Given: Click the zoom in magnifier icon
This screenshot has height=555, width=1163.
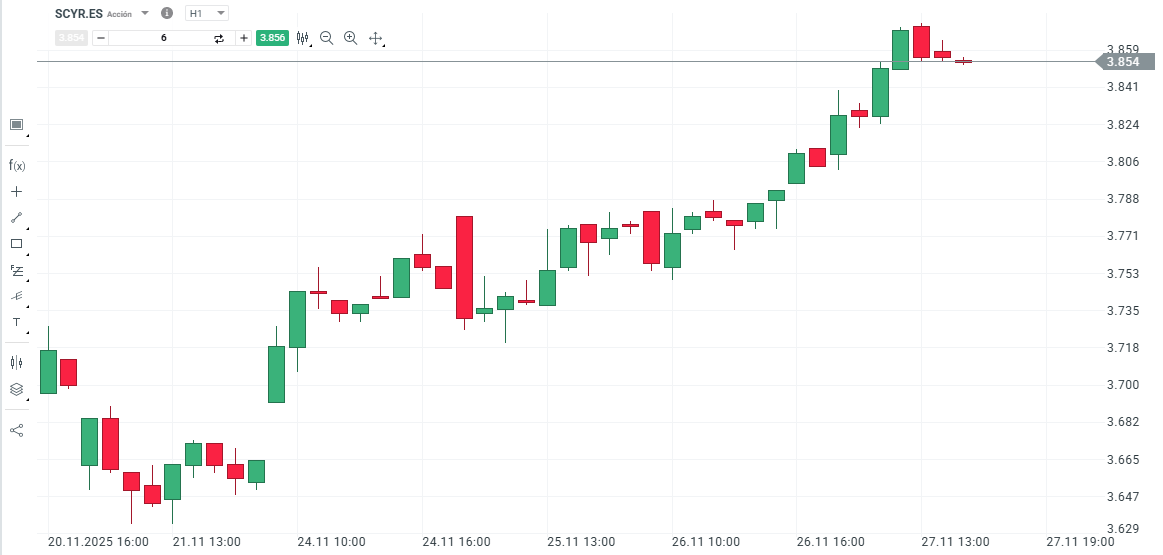Looking at the screenshot, I should [x=350, y=38].
